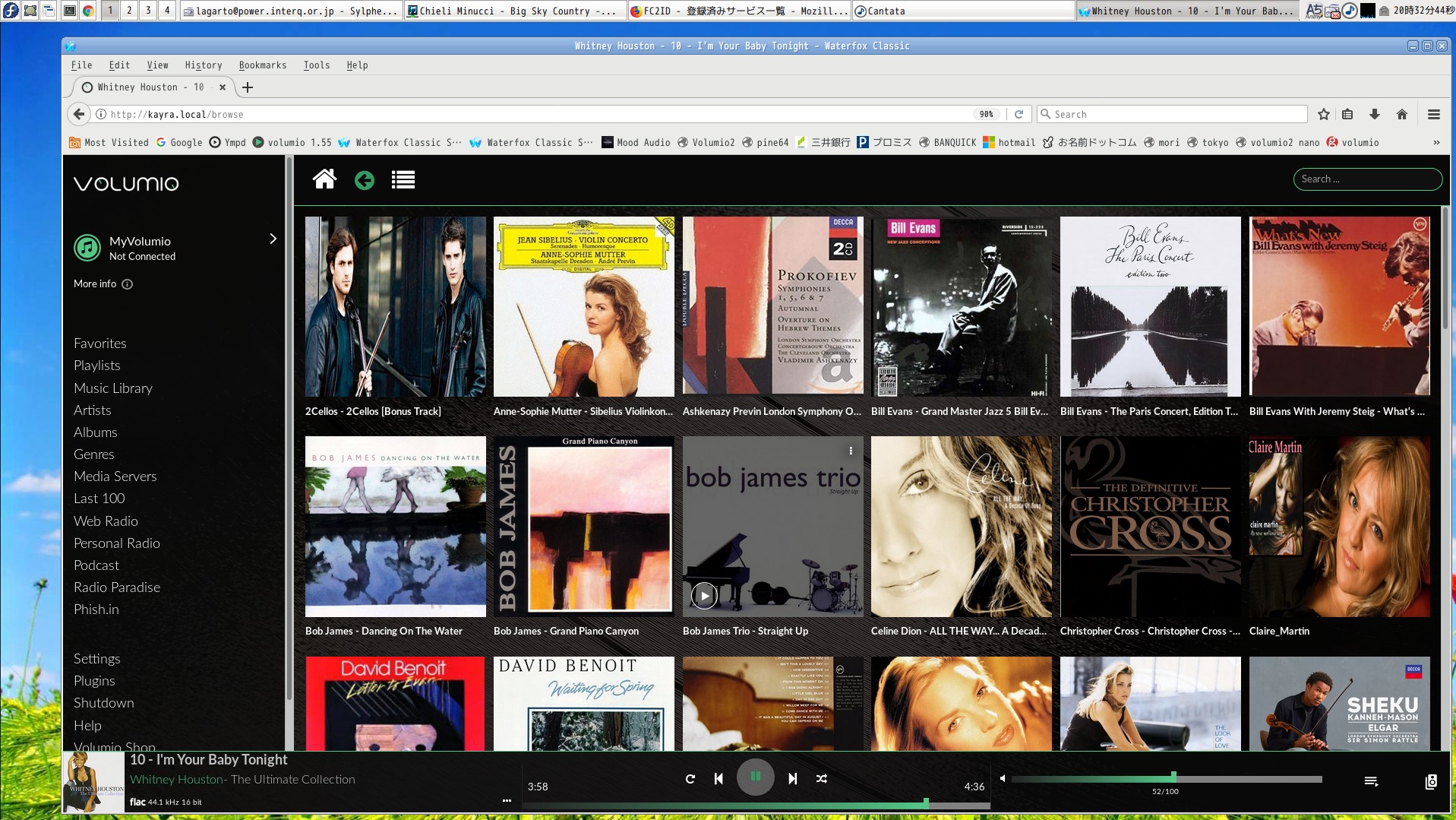Go back with the green arrow icon
Screen dimensions: 1456x820
point(365,180)
